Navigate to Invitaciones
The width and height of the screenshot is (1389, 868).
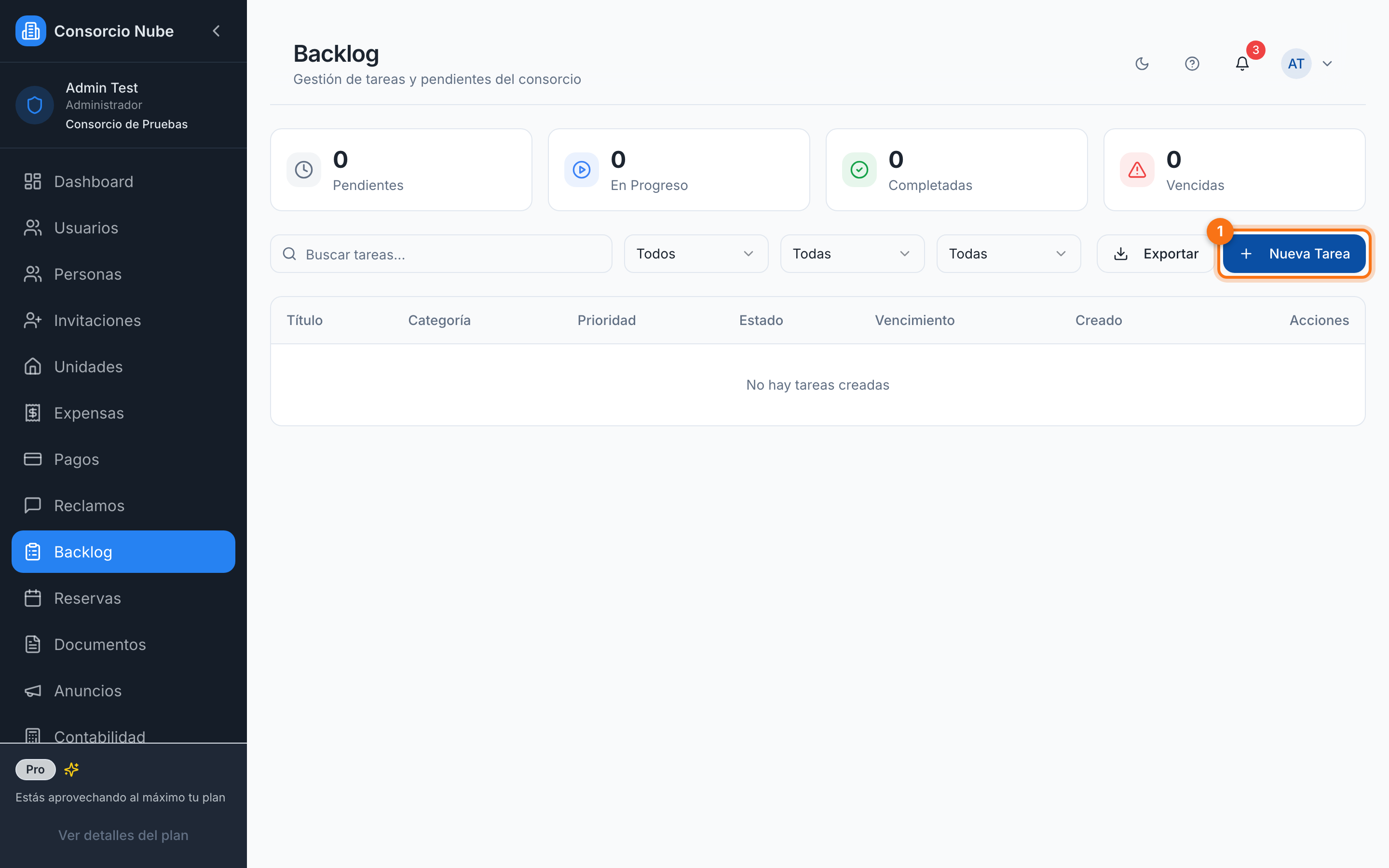[x=123, y=320]
